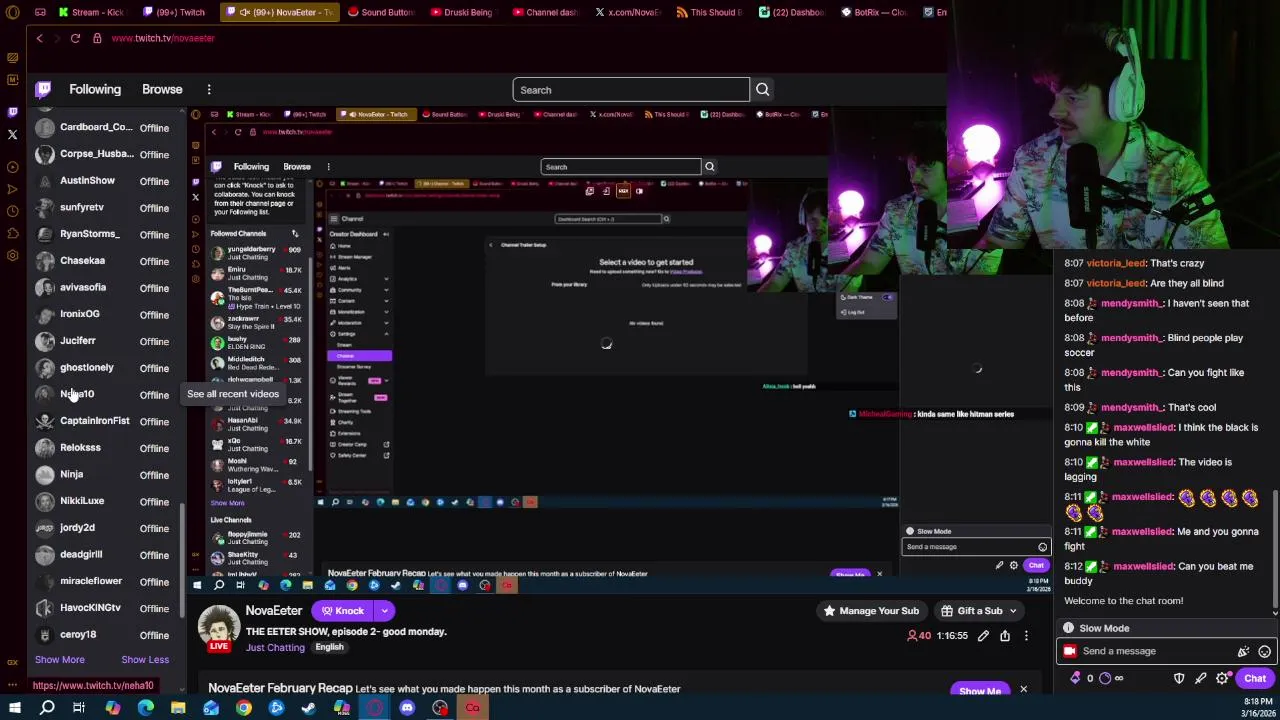Open Windows Start menu
The image size is (1280, 720).
14,708
